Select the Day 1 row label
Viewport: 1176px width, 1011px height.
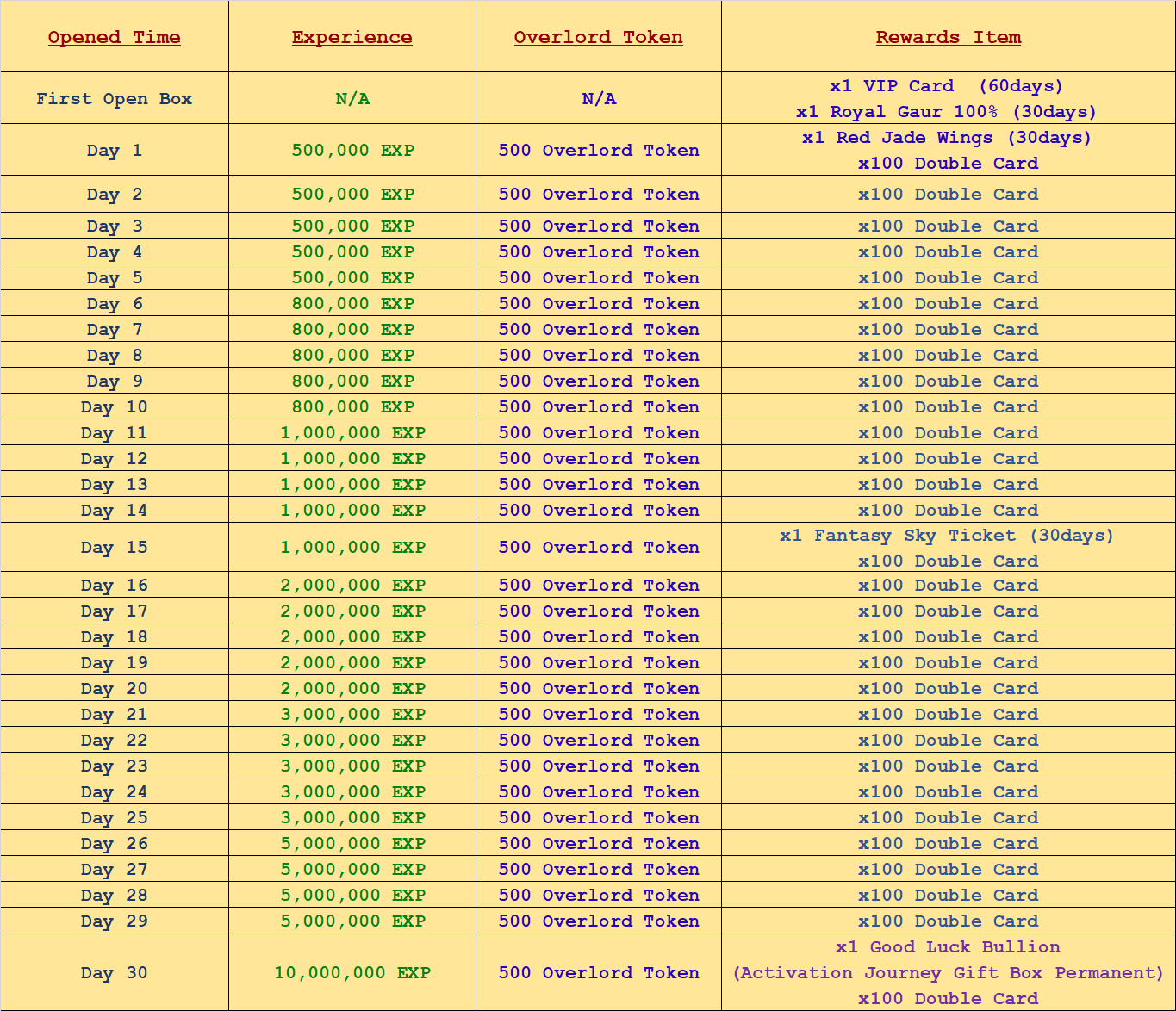(x=114, y=151)
